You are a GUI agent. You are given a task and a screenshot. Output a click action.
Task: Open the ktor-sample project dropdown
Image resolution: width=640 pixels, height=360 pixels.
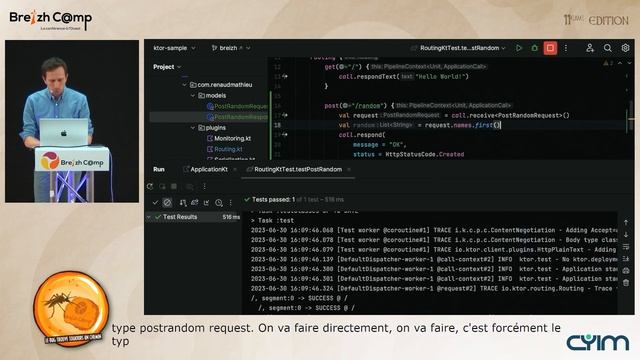174,48
